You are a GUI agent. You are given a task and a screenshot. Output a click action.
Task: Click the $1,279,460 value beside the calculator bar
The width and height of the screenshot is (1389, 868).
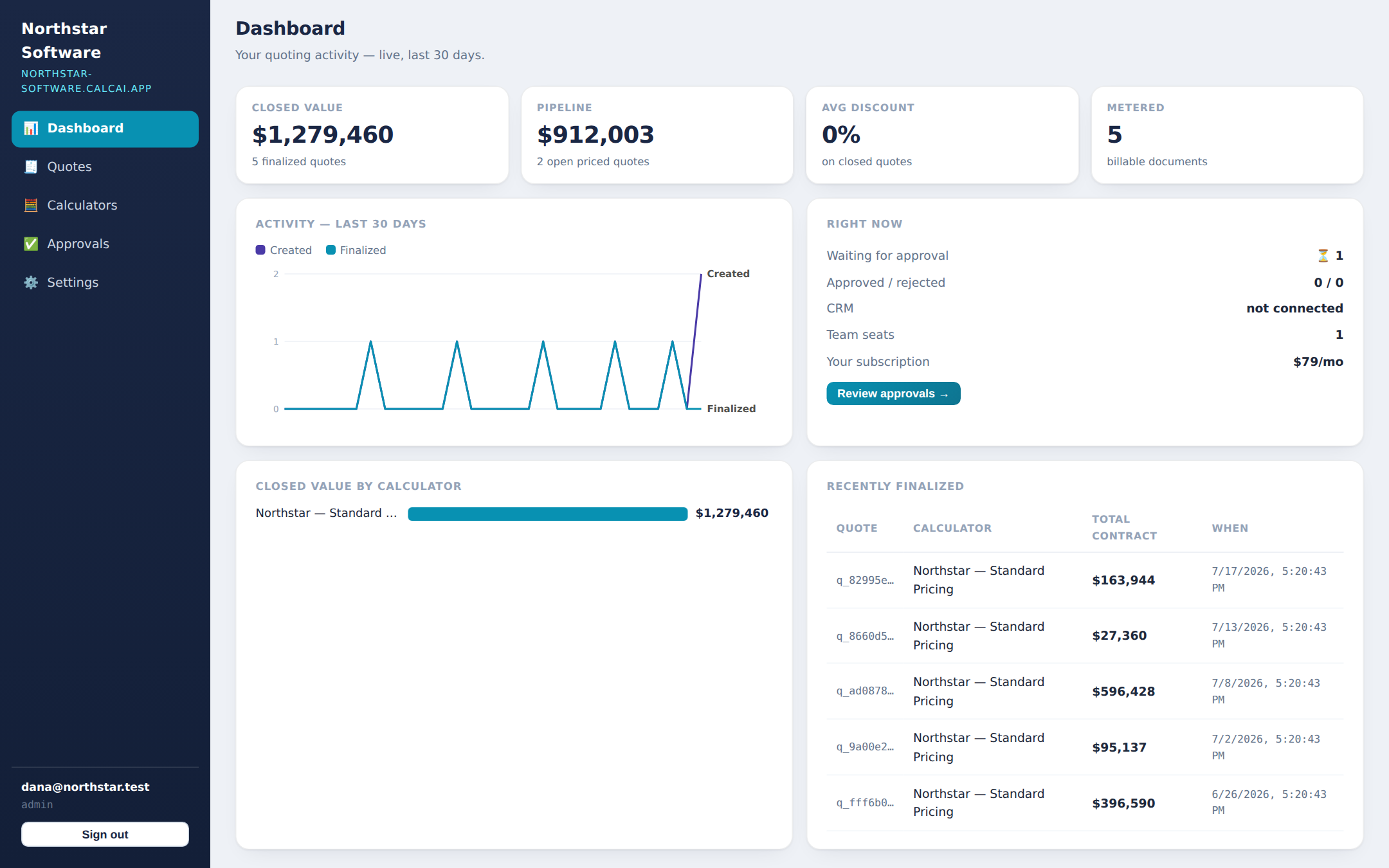pos(732,513)
